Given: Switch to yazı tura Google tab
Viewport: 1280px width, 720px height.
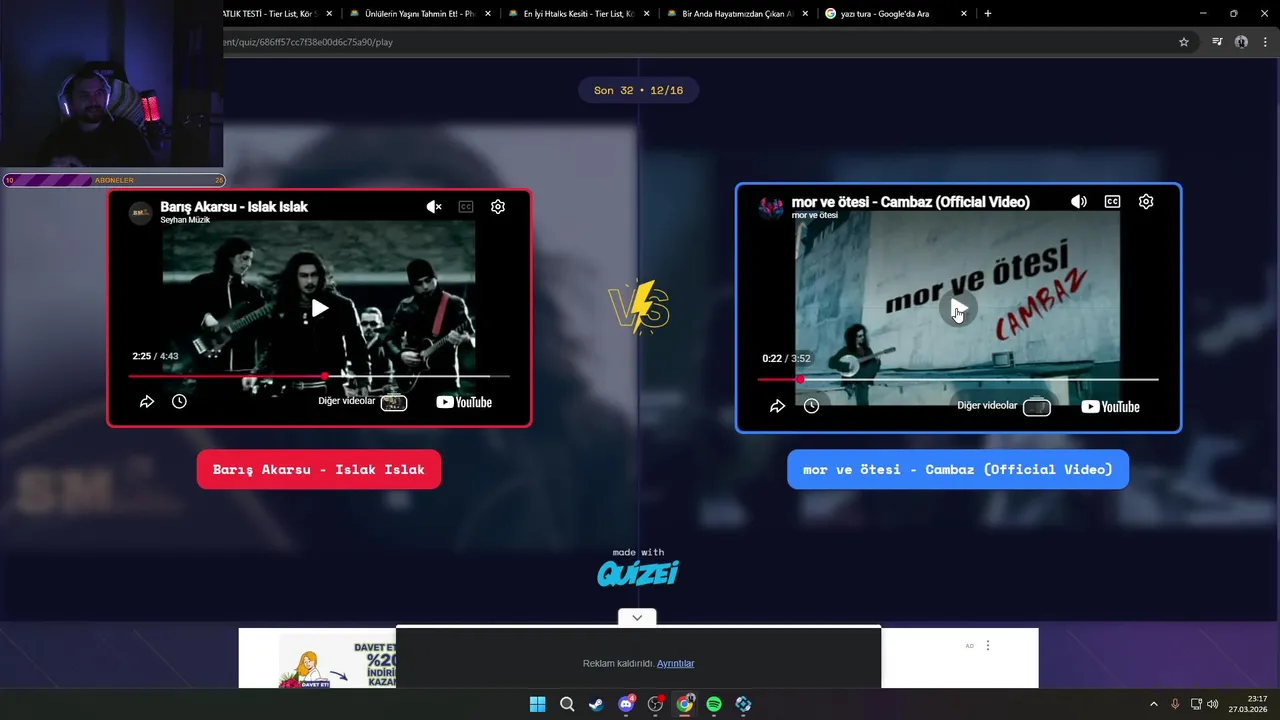Looking at the screenshot, I should click(x=896, y=14).
